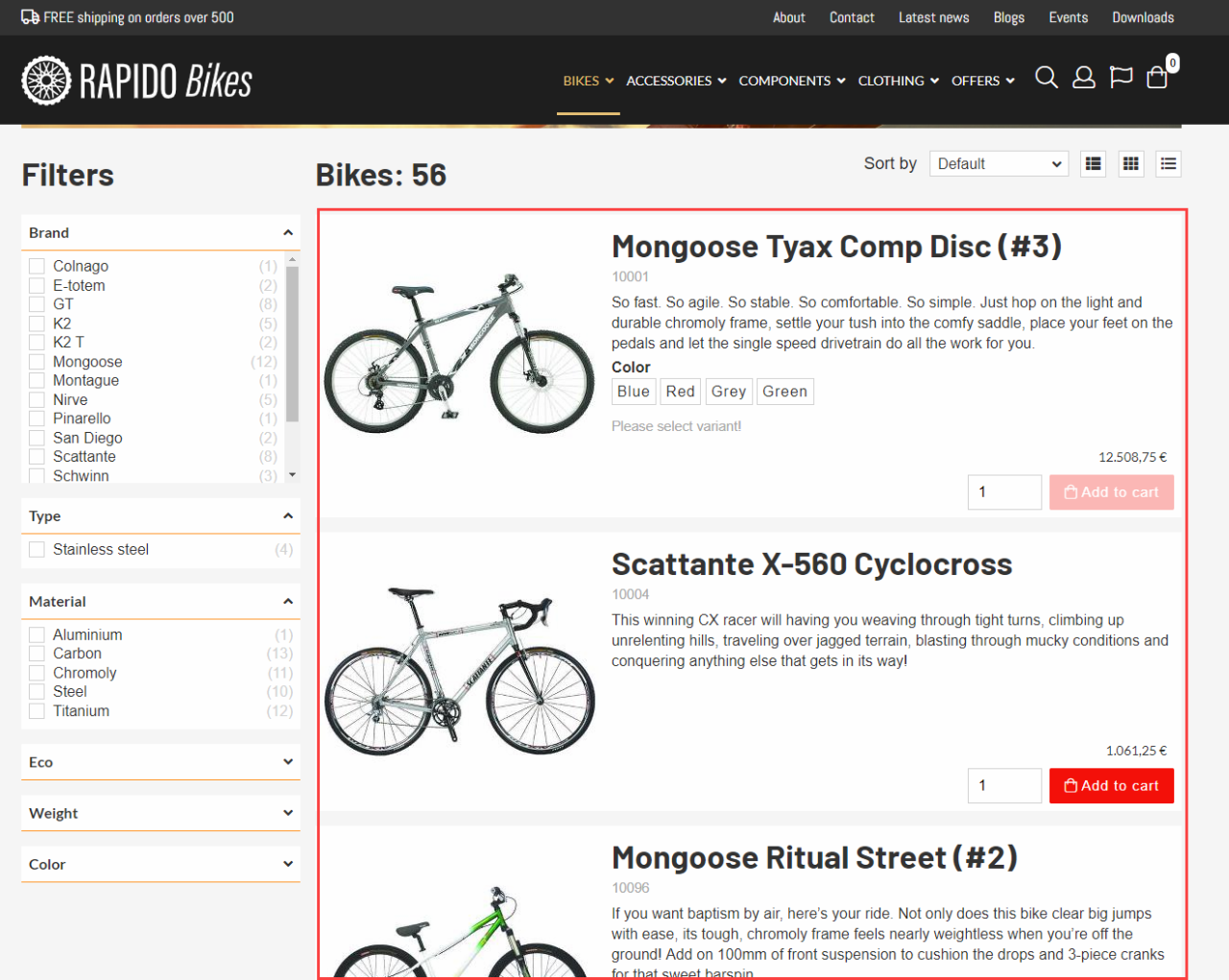
Task: Open the search magnifier icon
Action: pyautogui.click(x=1047, y=78)
